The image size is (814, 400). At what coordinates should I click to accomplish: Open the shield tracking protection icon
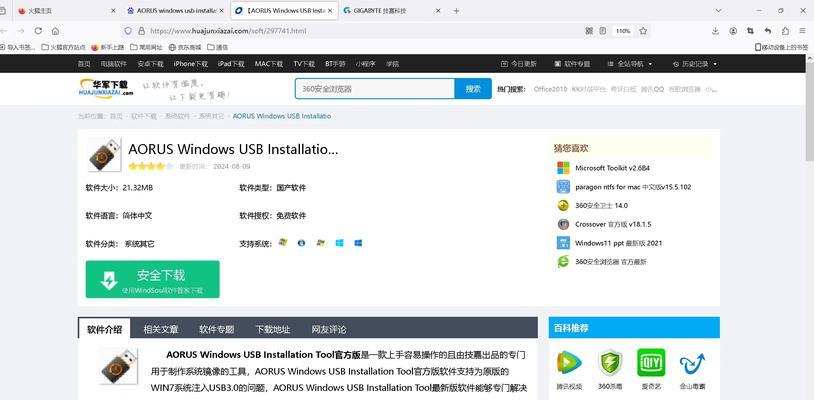(128, 31)
